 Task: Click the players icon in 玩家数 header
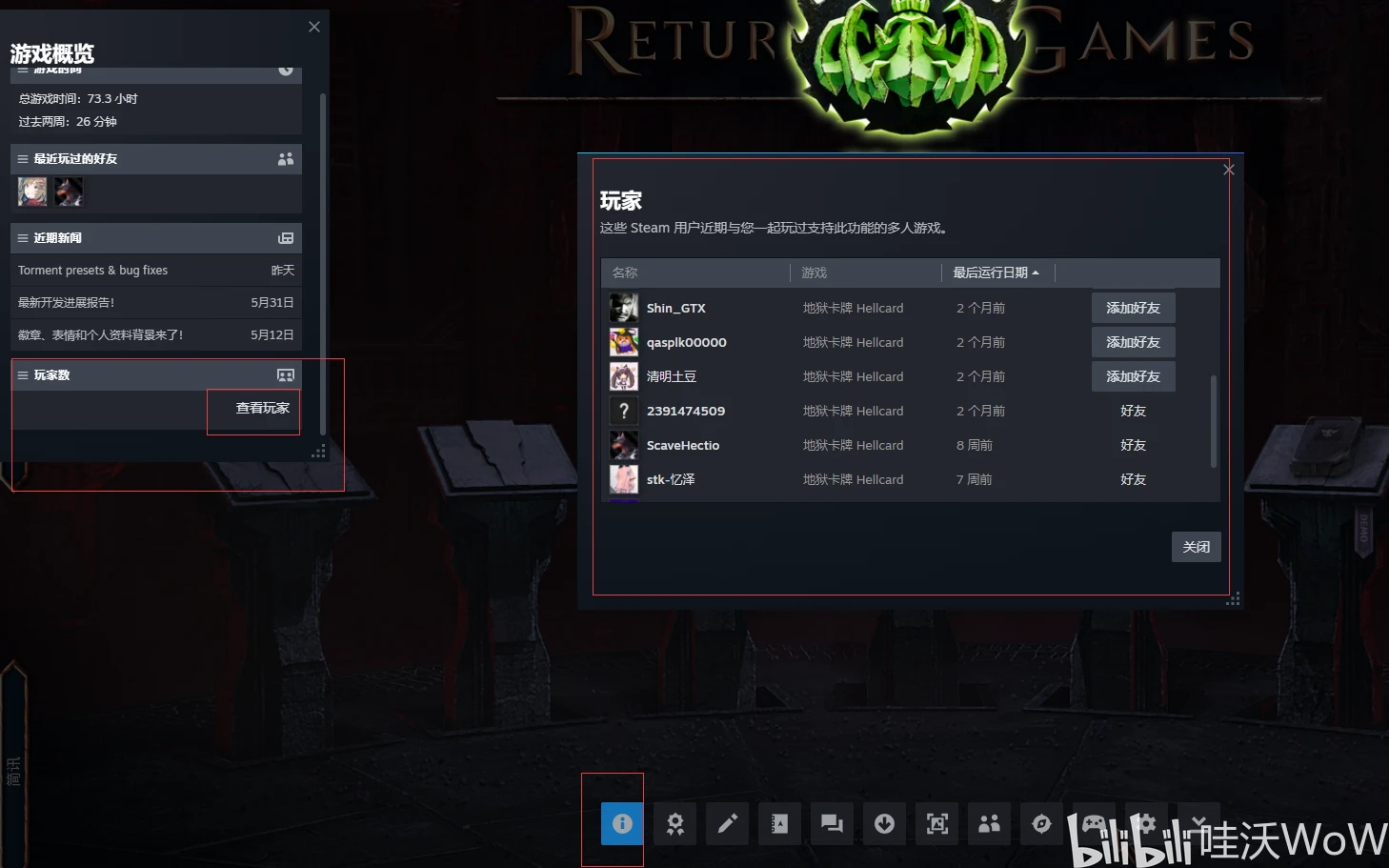[286, 375]
